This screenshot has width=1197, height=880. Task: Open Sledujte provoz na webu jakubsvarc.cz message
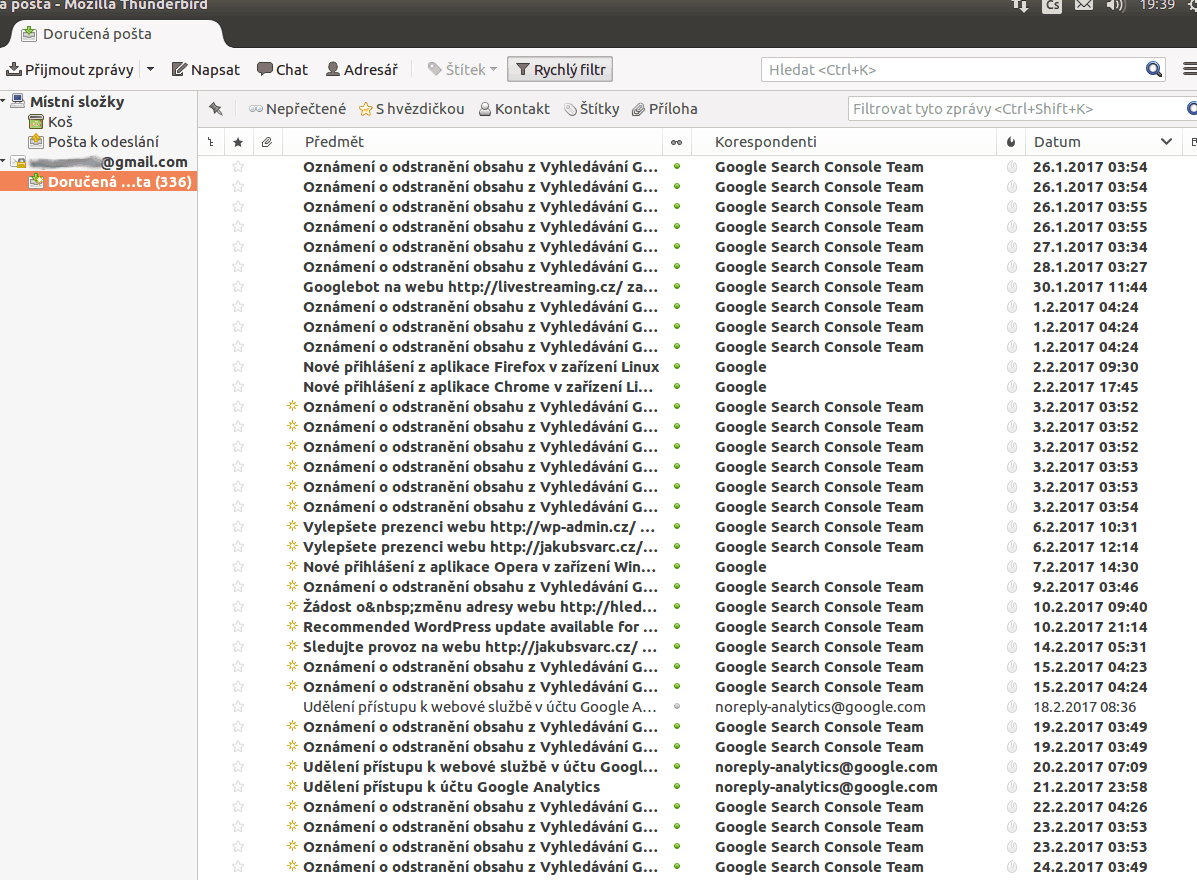tap(480, 646)
